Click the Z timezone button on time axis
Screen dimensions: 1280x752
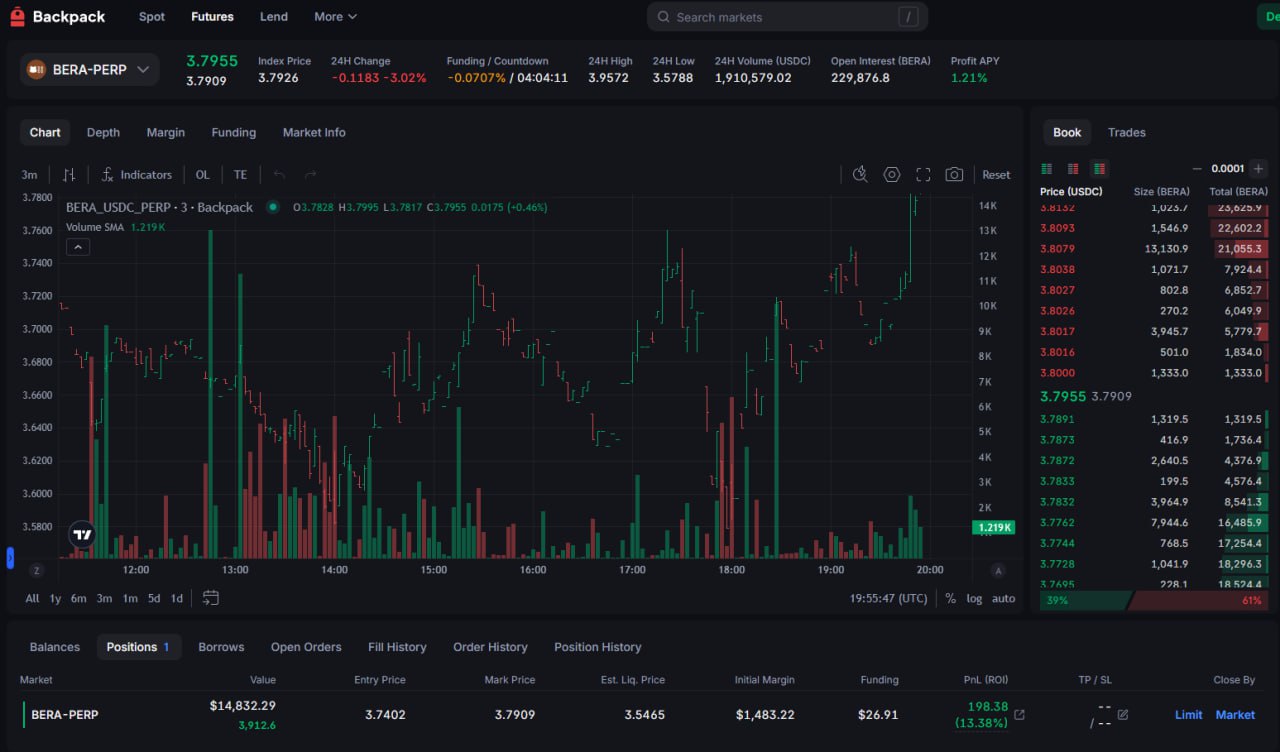[37, 570]
